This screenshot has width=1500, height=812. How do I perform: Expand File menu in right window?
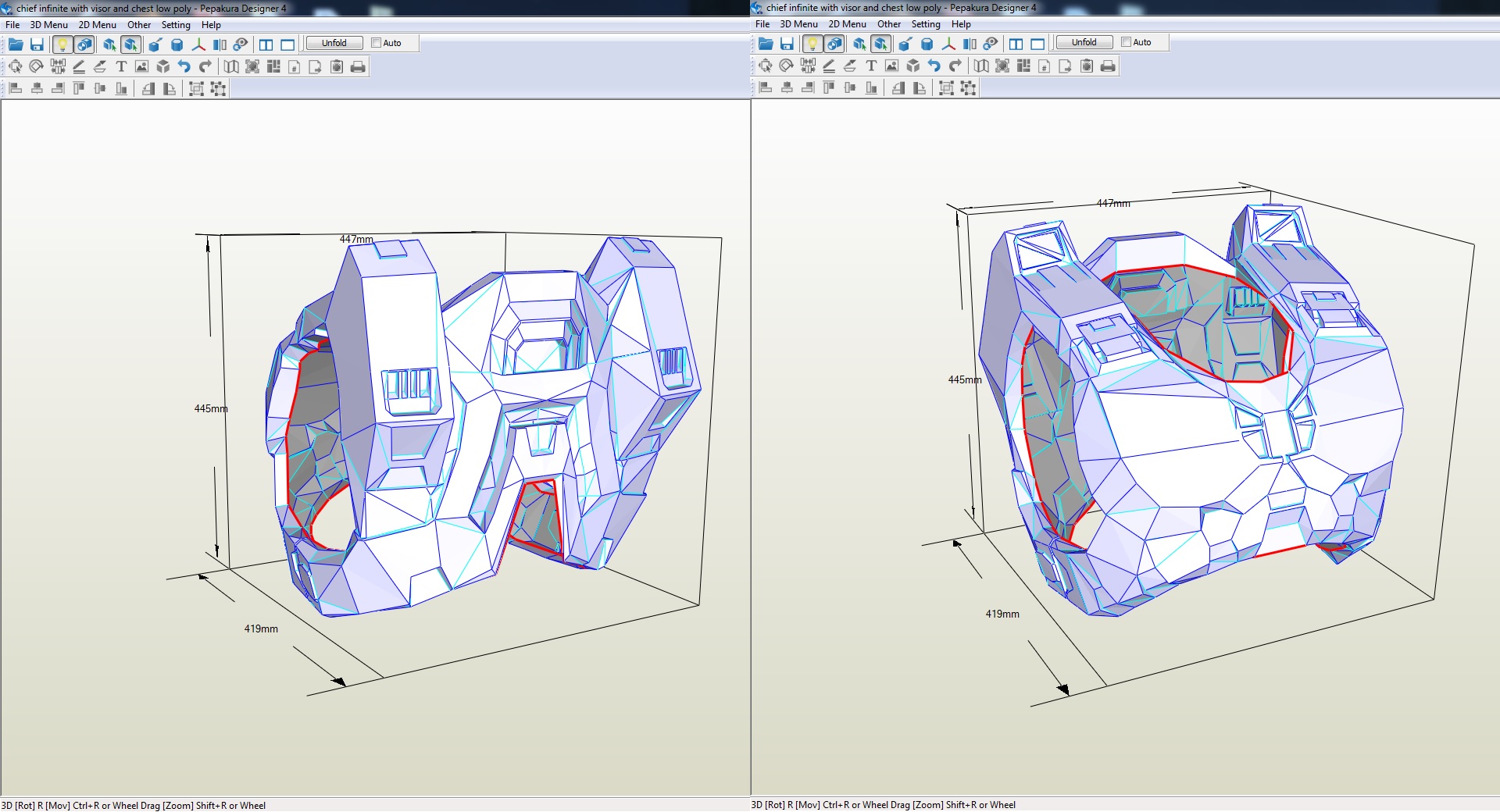pos(762,24)
